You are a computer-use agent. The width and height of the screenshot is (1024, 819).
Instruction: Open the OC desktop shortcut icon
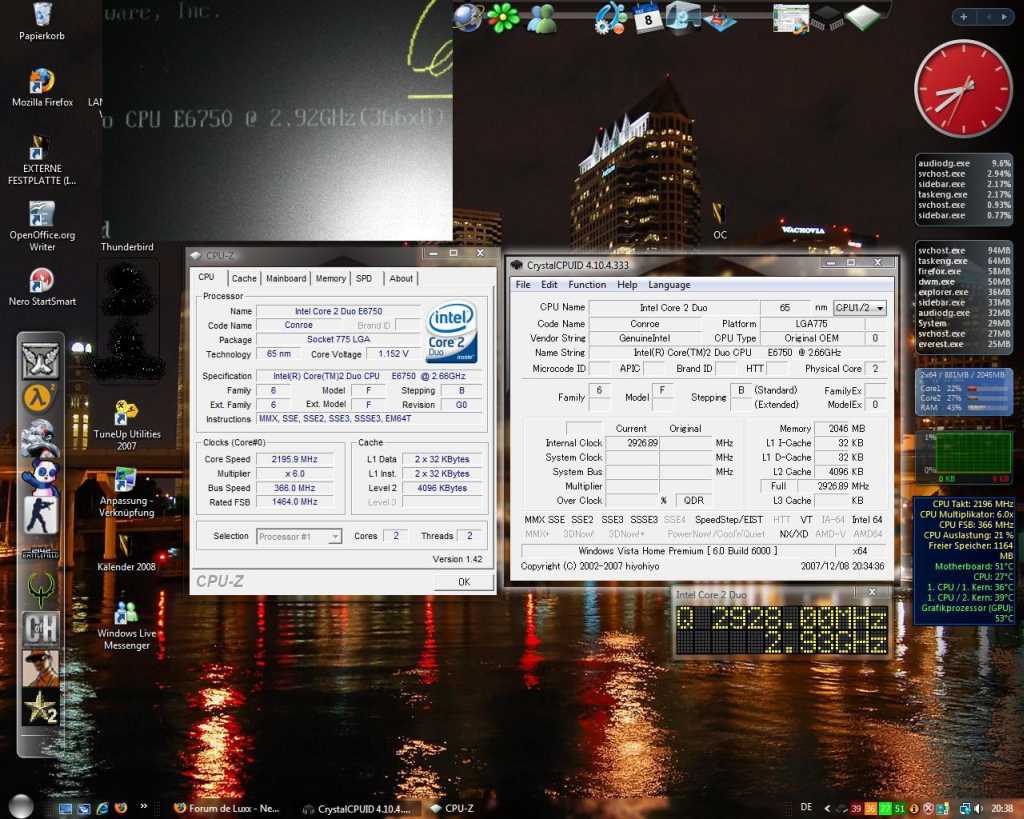[720, 221]
